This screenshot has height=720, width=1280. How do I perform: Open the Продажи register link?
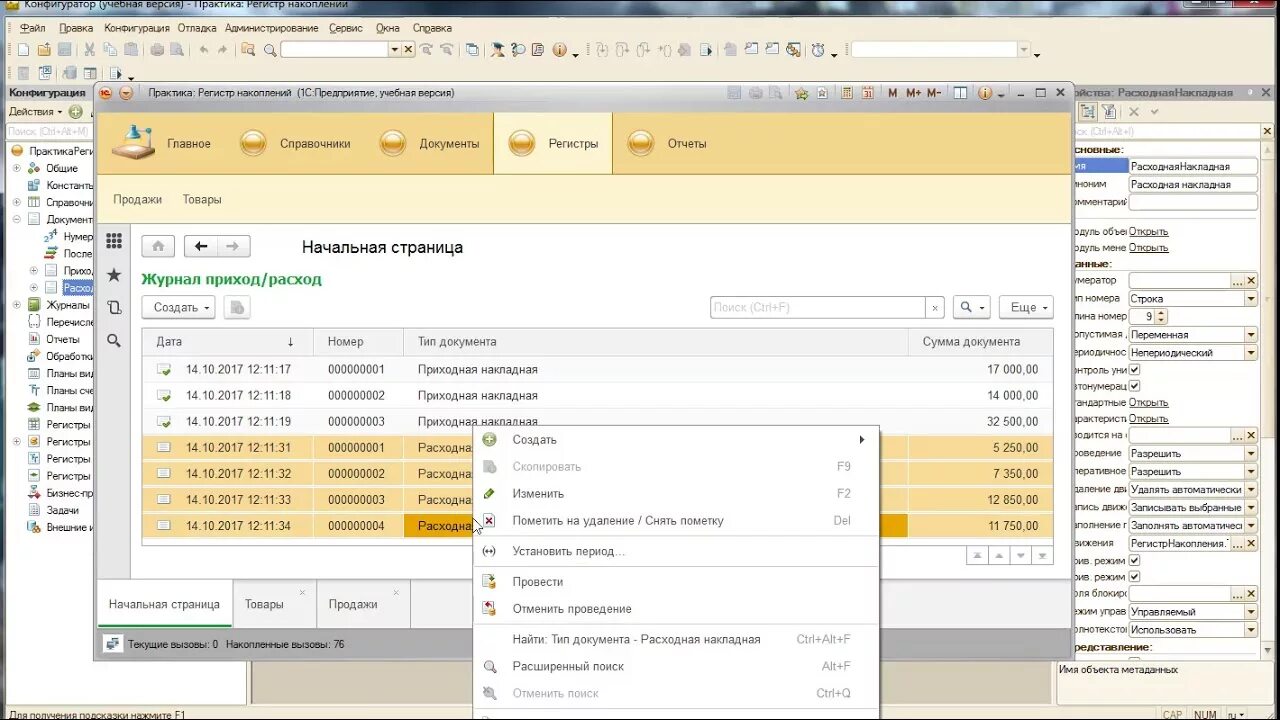coord(137,200)
